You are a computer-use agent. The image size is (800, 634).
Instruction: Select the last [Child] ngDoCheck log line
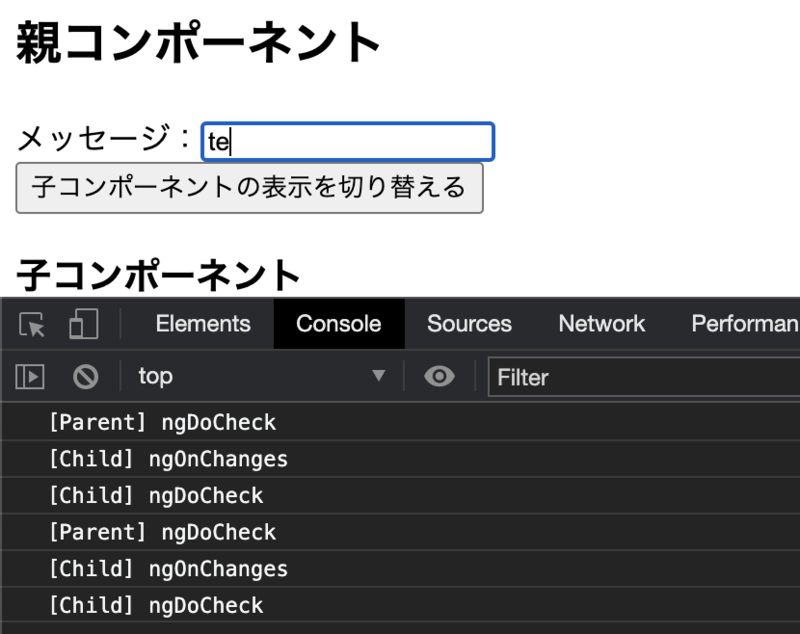coord(400,605)
